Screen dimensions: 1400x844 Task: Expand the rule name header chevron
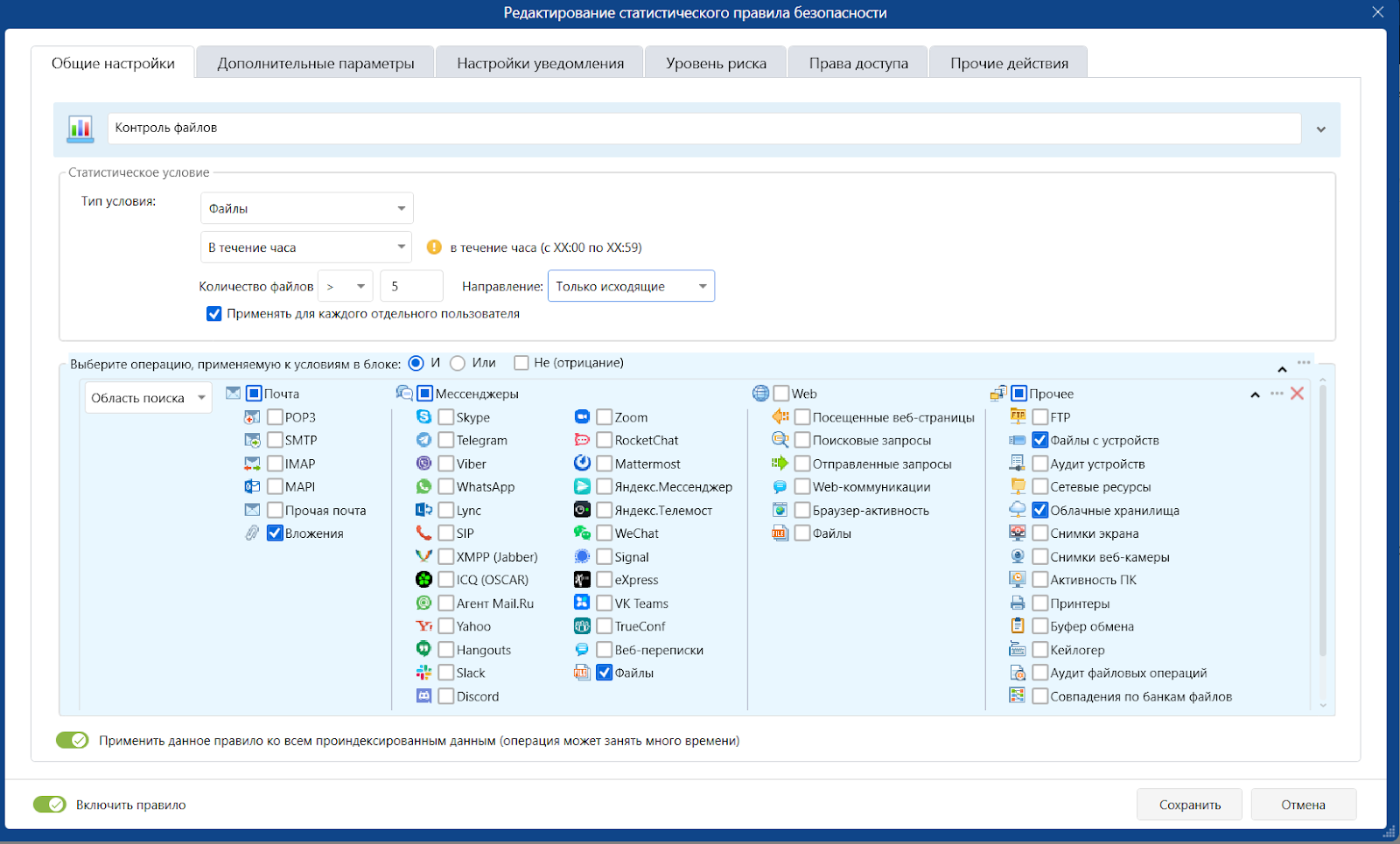tap(1321, 129)
